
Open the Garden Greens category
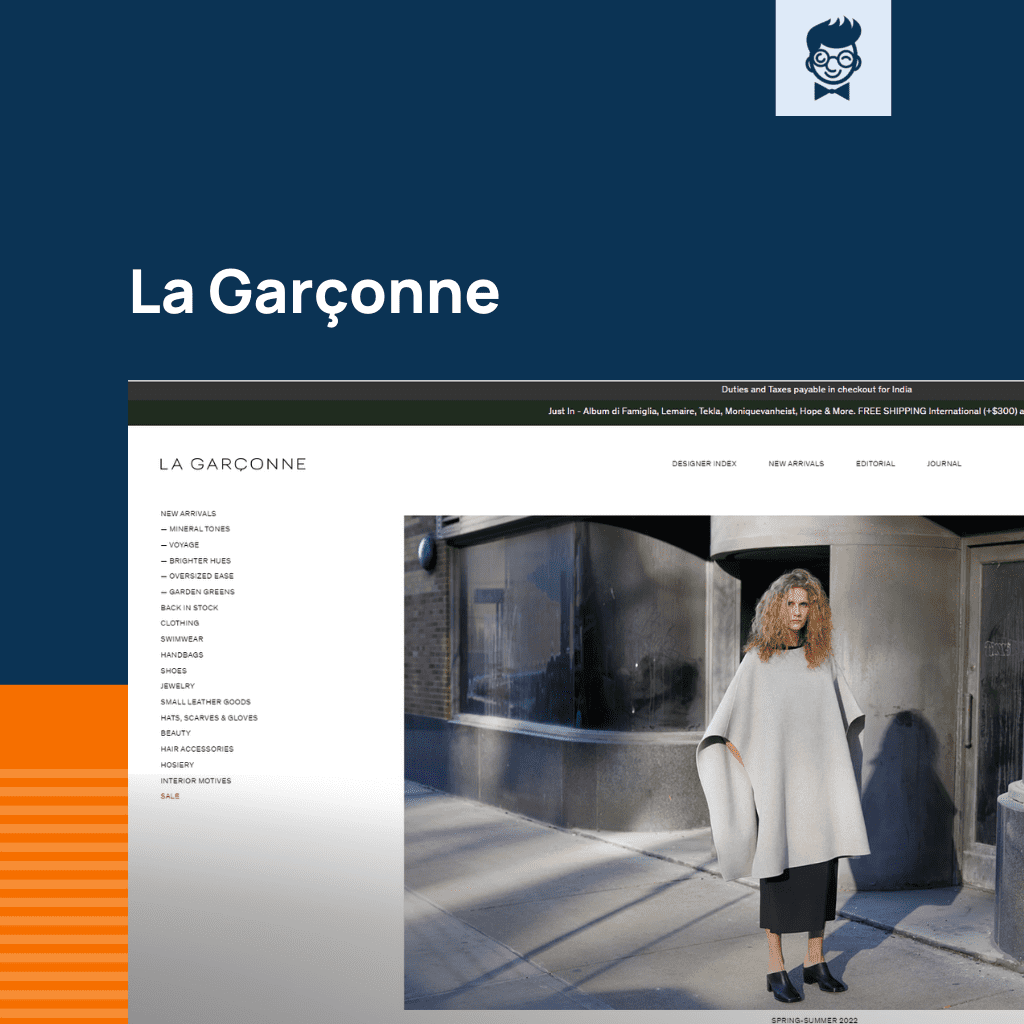click(198, 592)
